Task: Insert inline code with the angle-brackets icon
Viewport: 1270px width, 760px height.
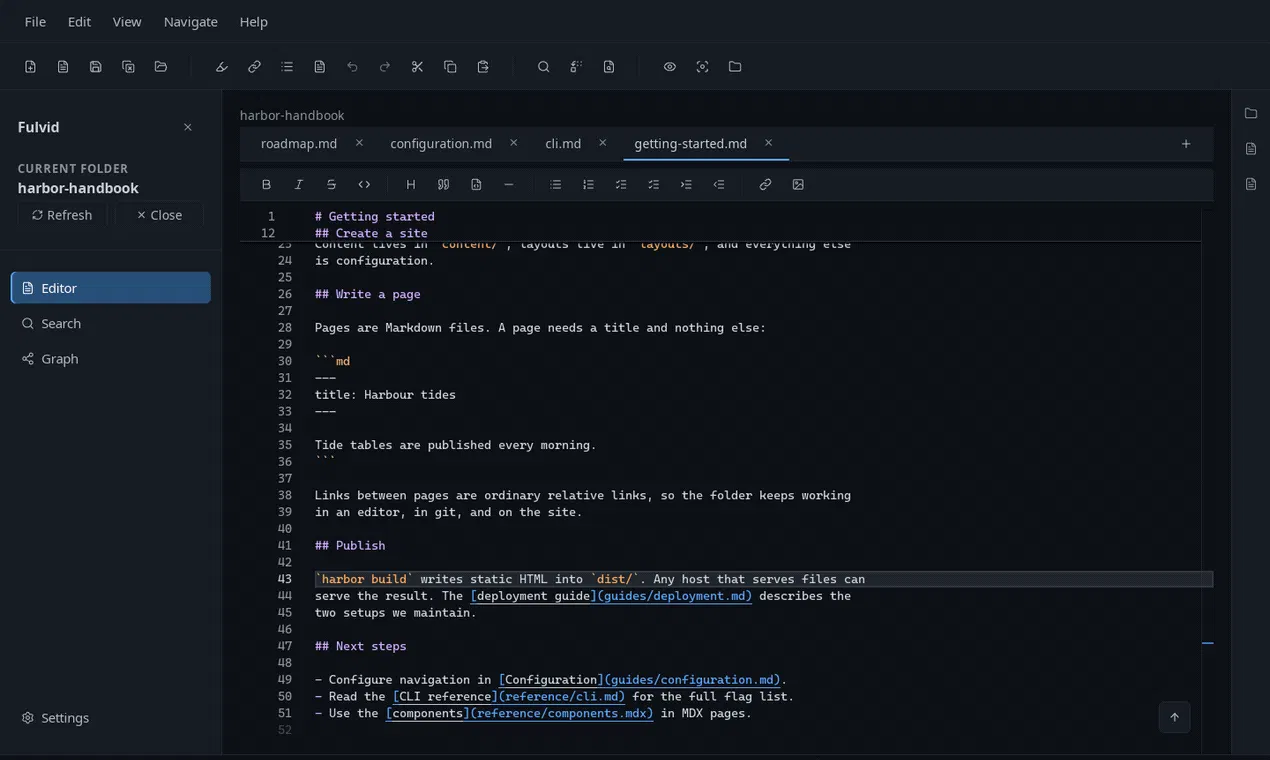Action: coord(364,185)
